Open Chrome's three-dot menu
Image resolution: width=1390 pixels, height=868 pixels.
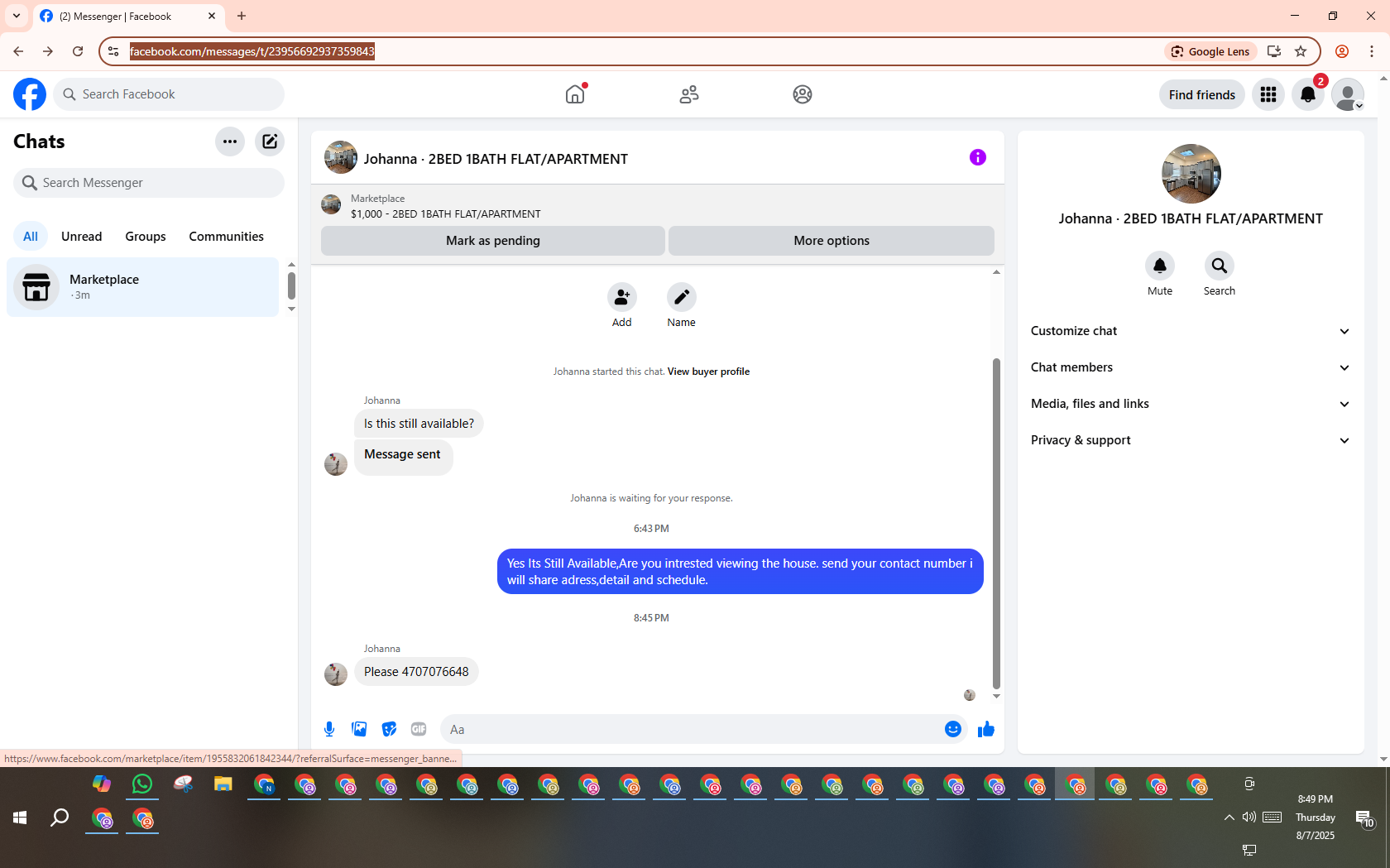(1372, 51)
